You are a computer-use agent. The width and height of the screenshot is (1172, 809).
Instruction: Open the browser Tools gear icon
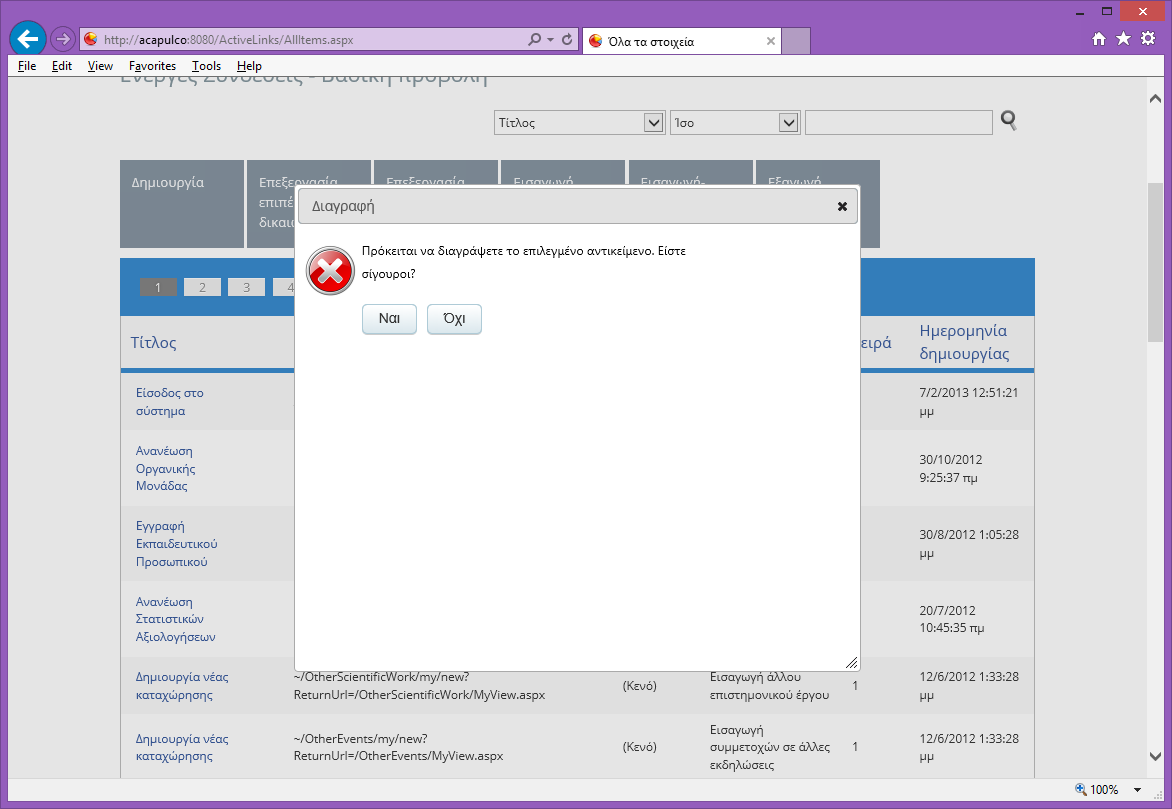pyautogui.click(x=1148, y=39)
